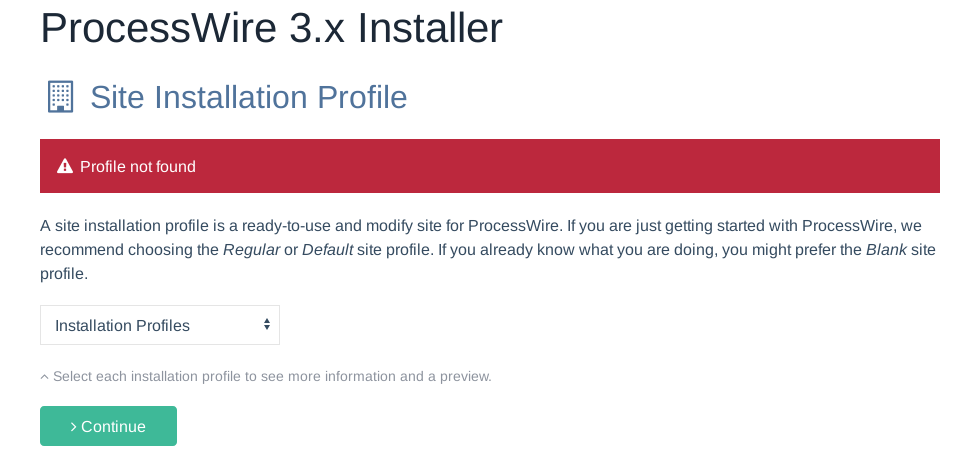Screen dimensions: 980x466
Task: Click the building icon beside Site Installation Profile
Action: pos(61,97)
